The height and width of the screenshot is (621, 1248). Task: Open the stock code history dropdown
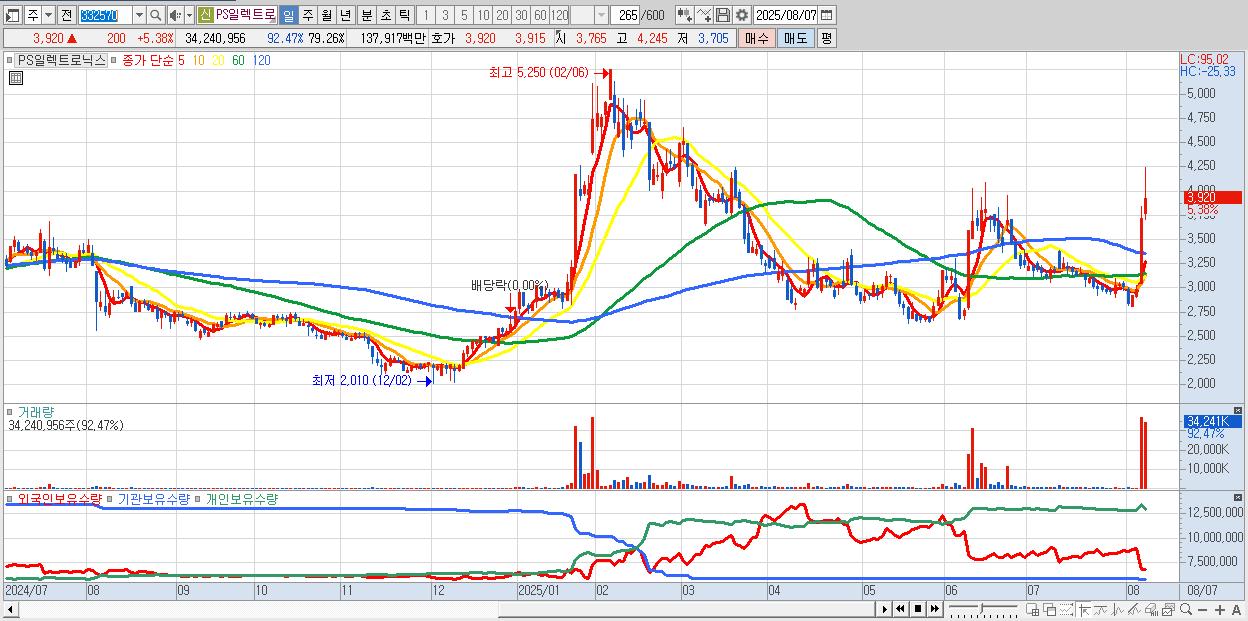pos(139,15)
